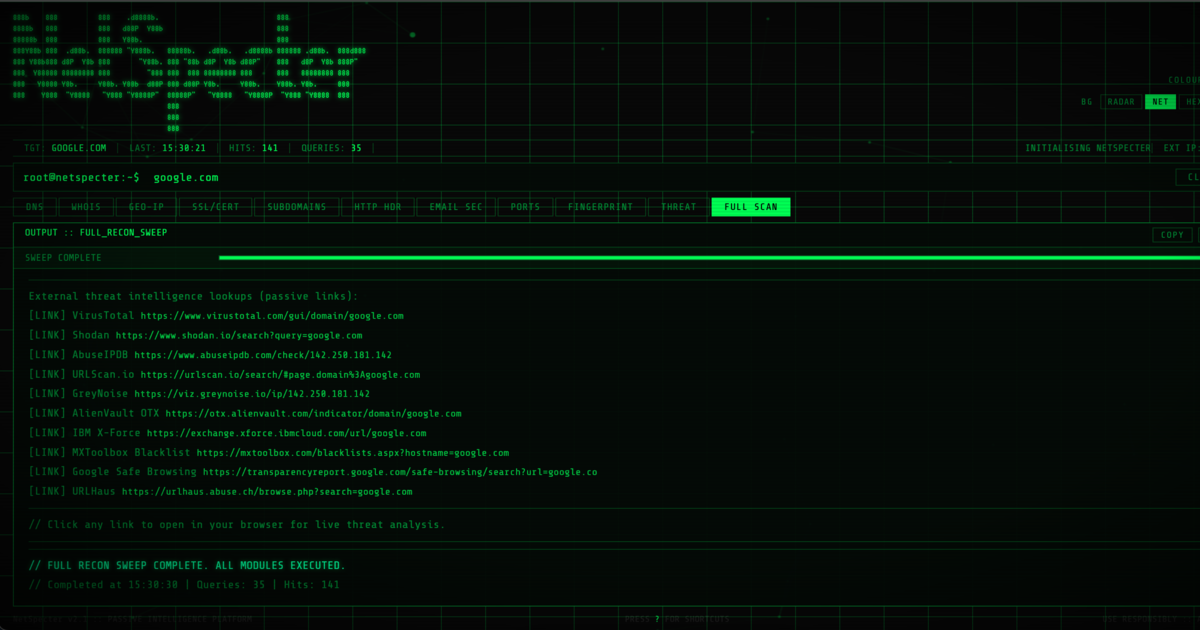Click the TGT: GOOGLE.COM status entry

click(65, 148)
